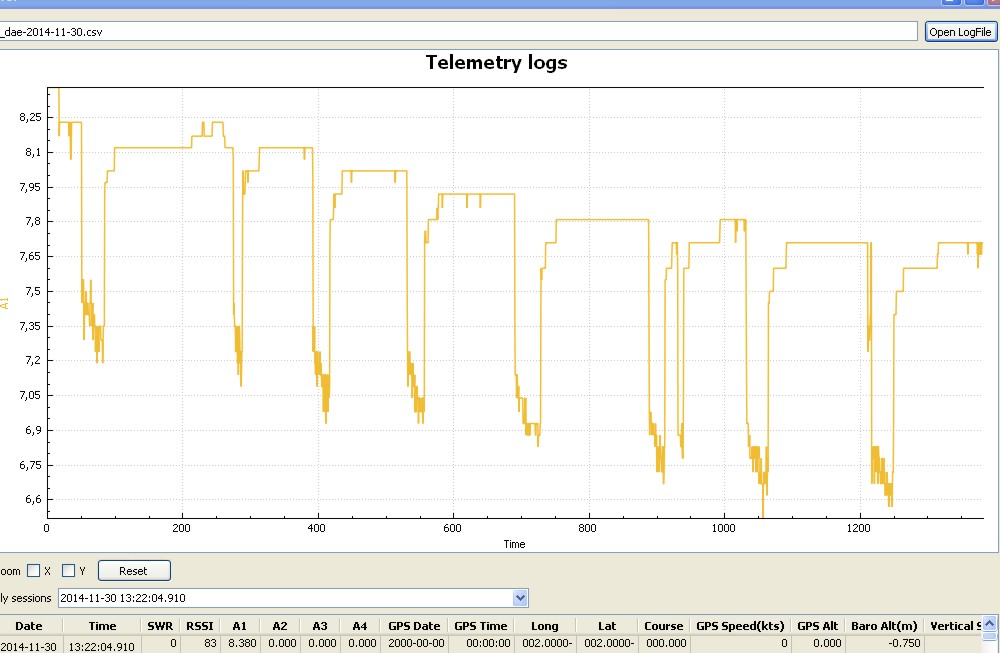Click the A4 column header

(360, 626)
